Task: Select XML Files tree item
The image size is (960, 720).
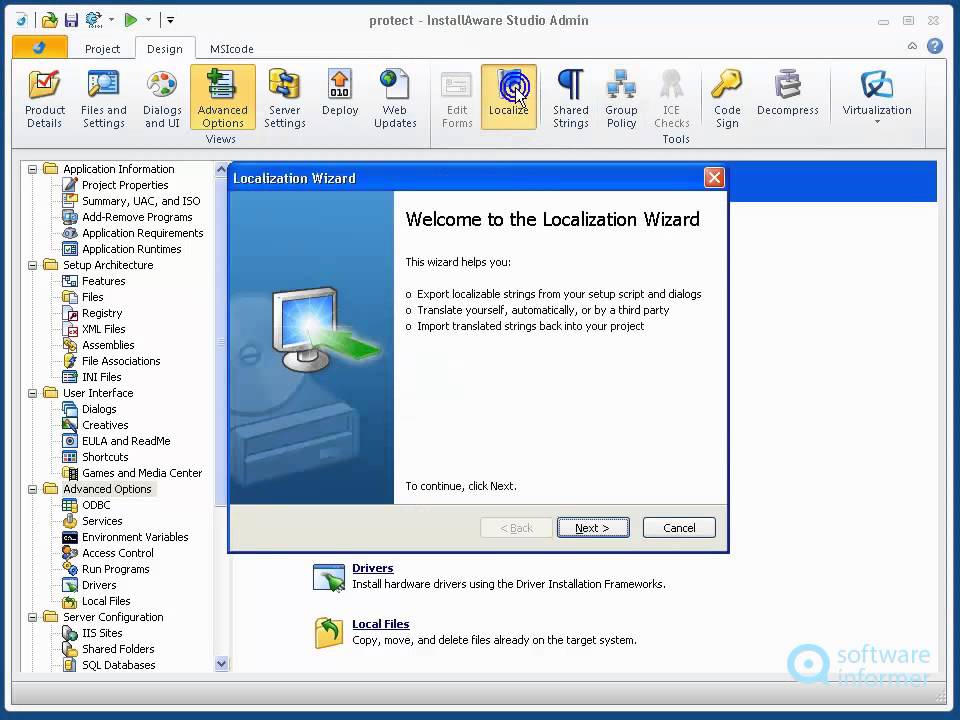Action: pos(103,329)
